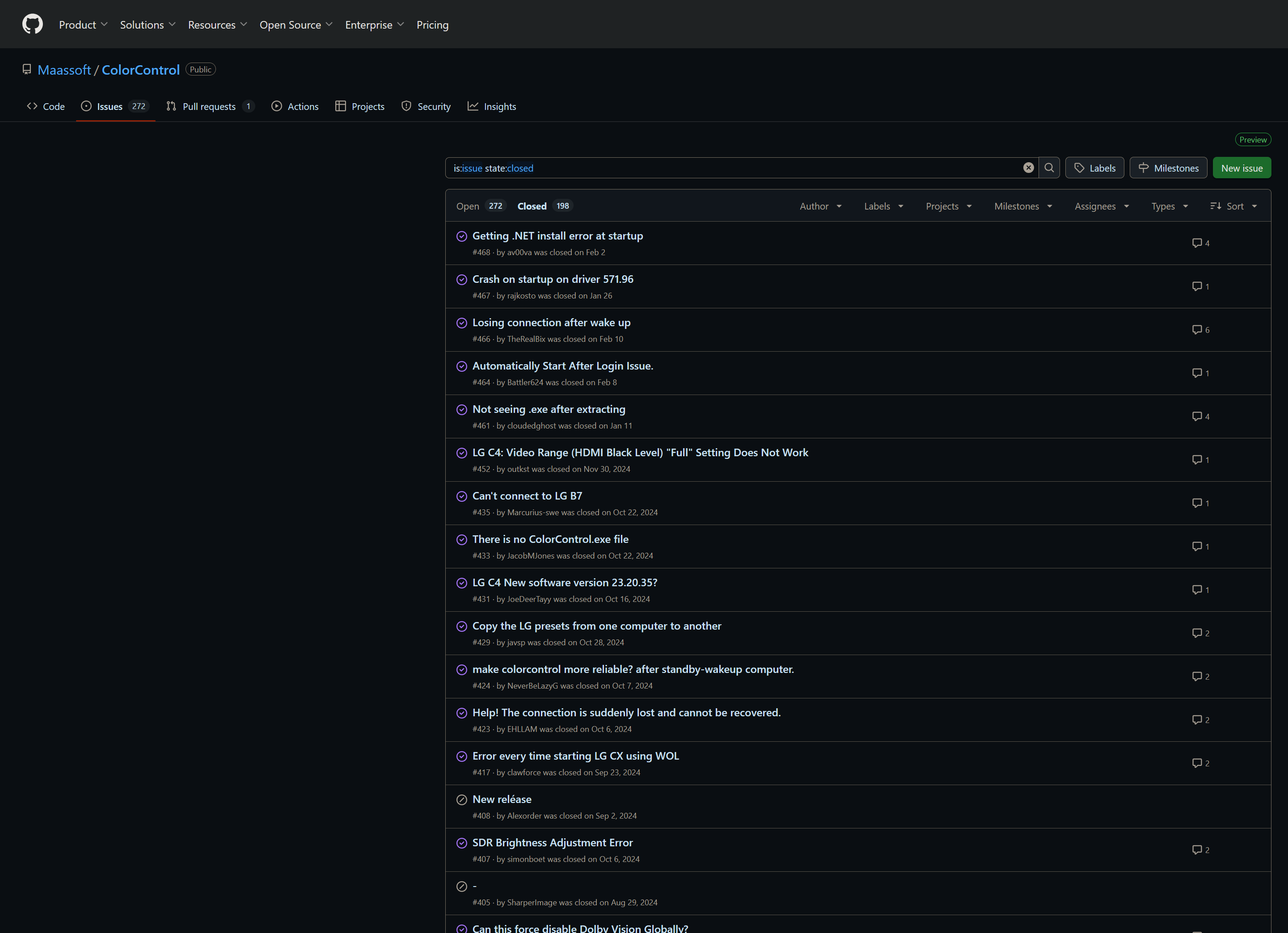Click comment icon for Losing connection issue
The image size is (1288, 933).
[x=1200, y=330]
